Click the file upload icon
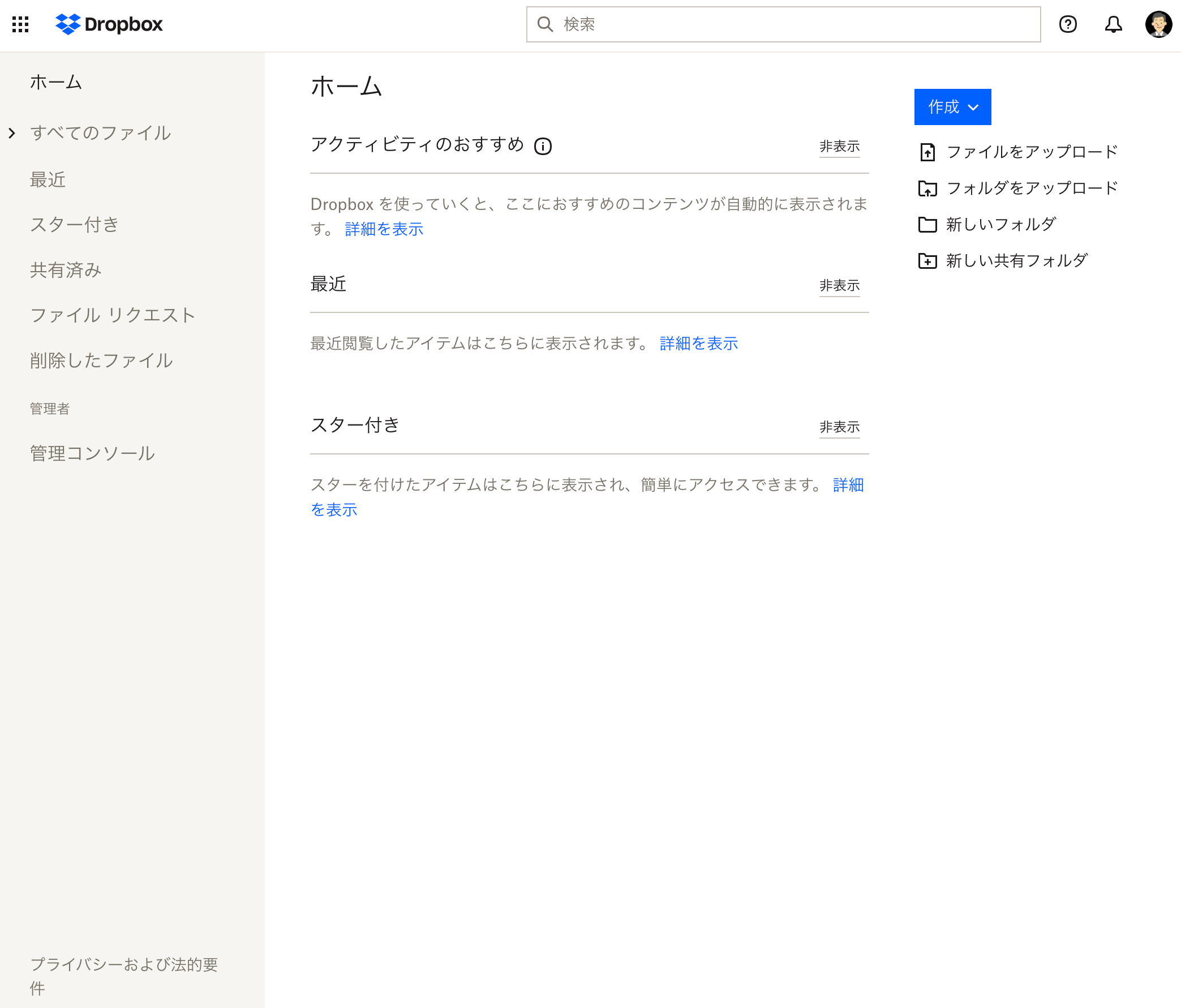Image resolution: width=1181 pixels, height=1008 pixels. pyautogui.click(x=927, y=152)
